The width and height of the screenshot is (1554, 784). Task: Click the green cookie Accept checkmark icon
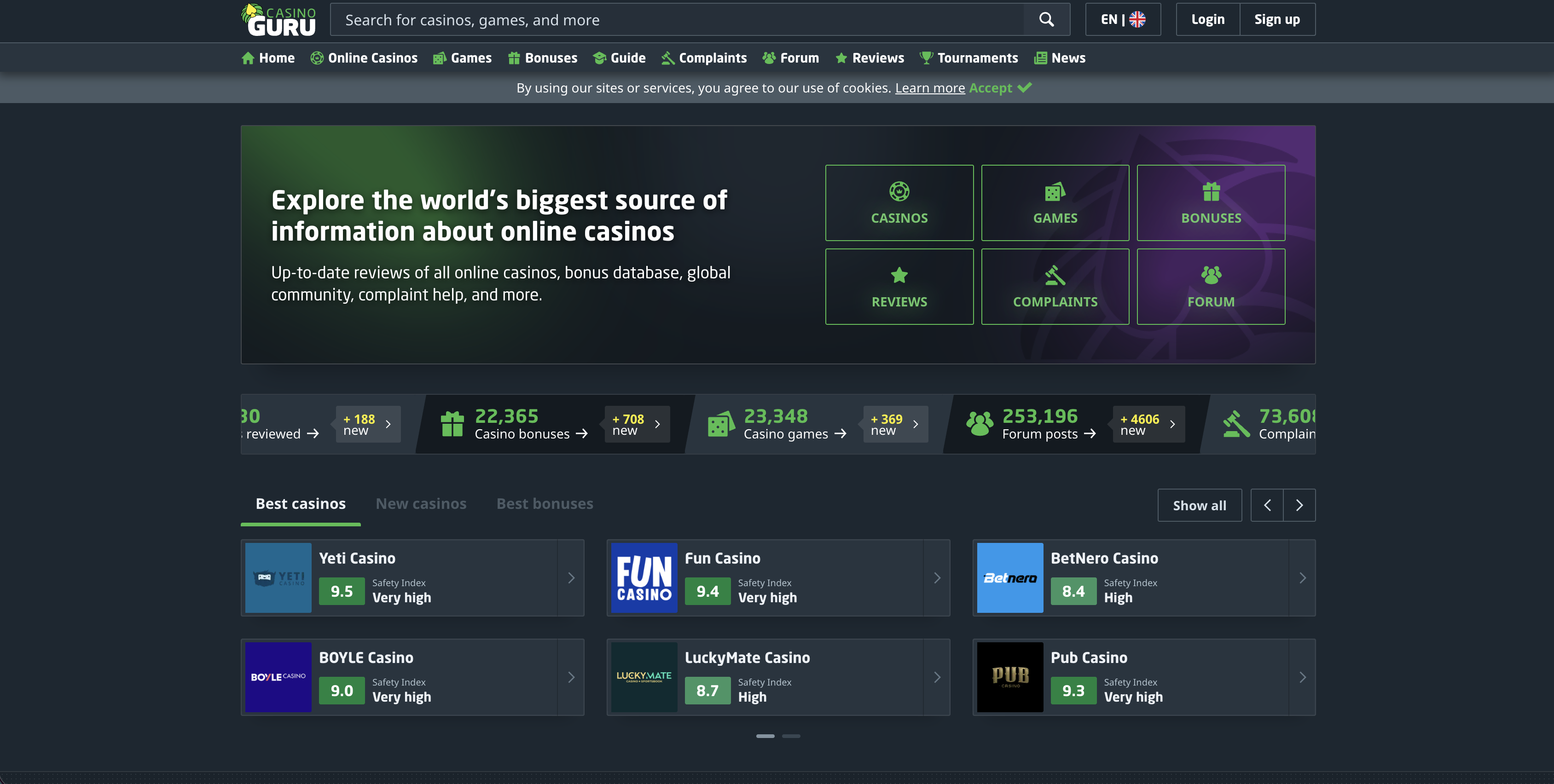click(x=1024, y=87)
